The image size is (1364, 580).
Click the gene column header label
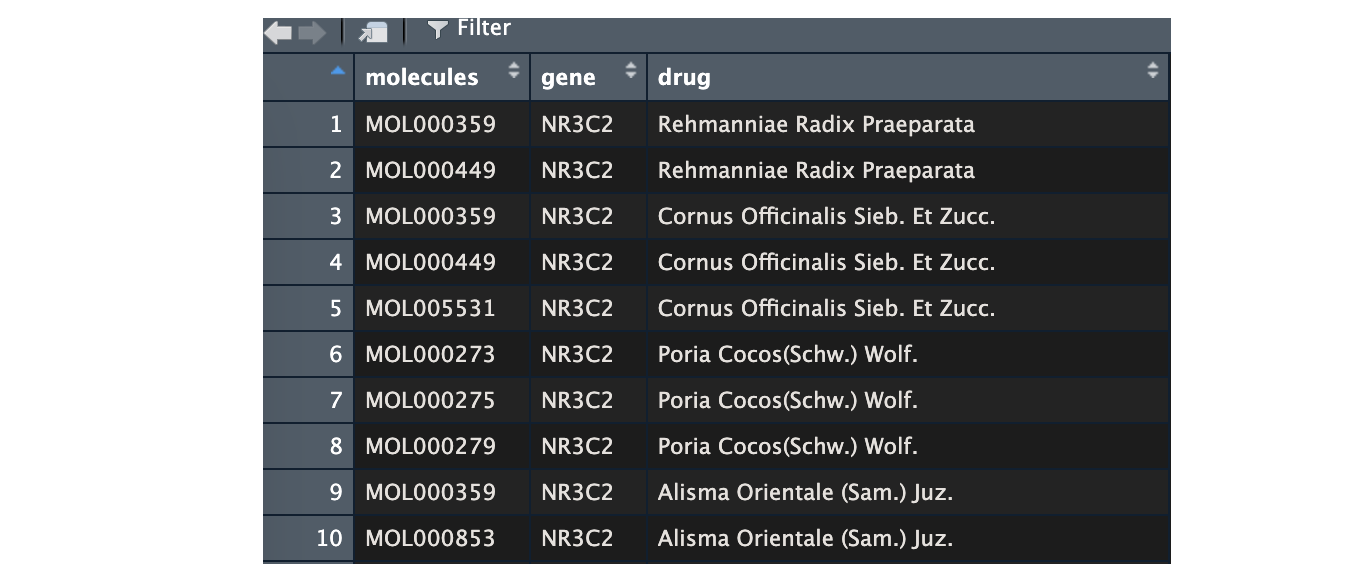pyautogui.click(x=568, y=77)
